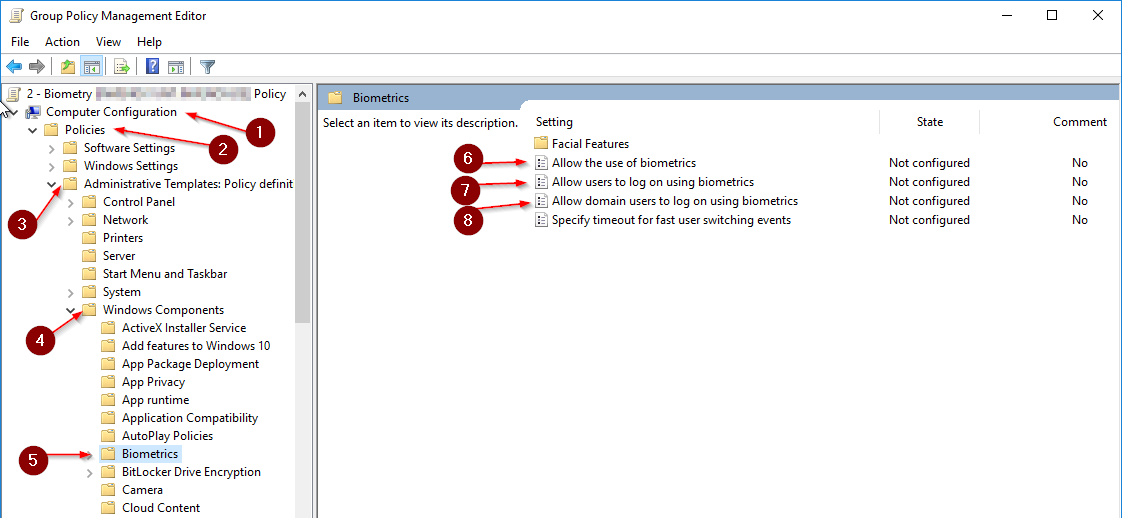Image resolution: width=1122 pixels, height=518 pixels.
Task: Toggle the Show/Hide Console Tree icon
Action: pyautogui.click(x=91, y=67)
